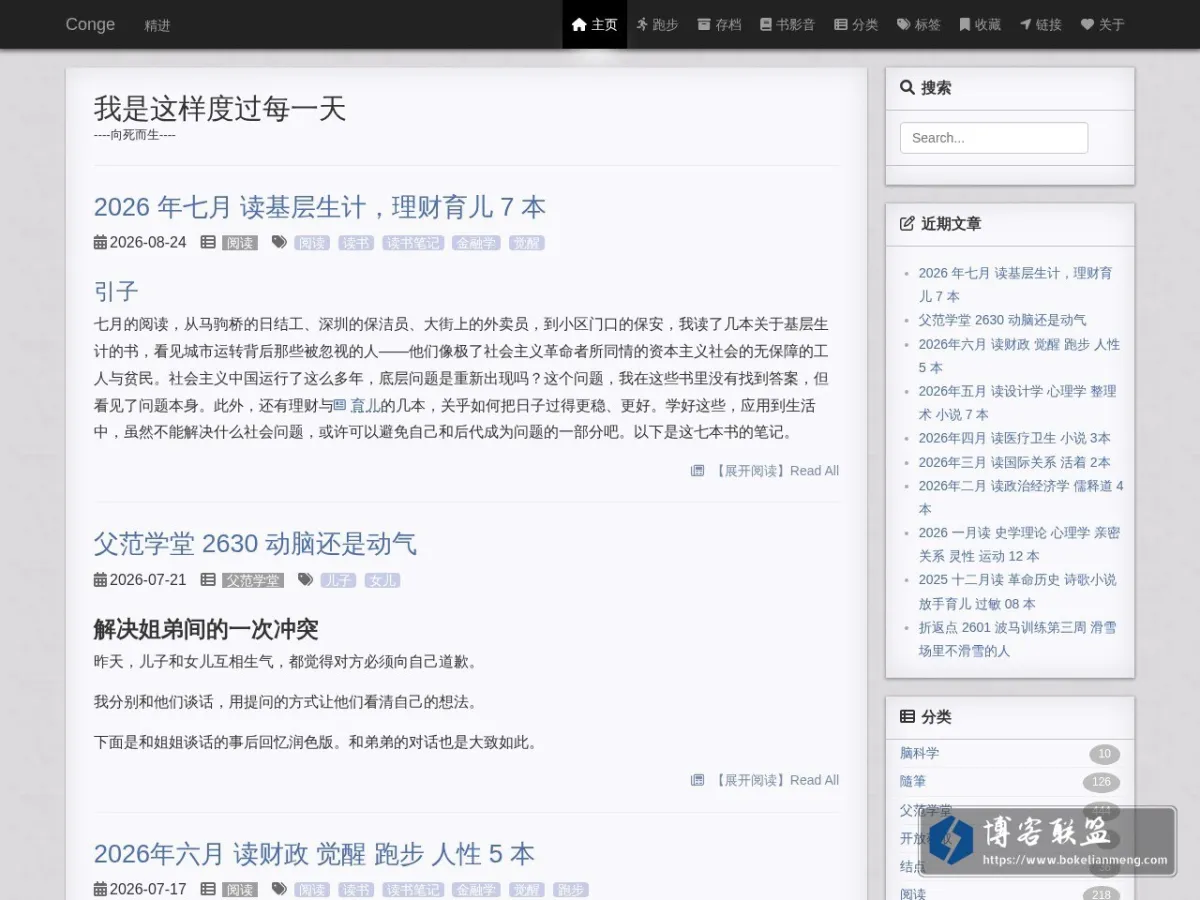Click the newspaper icon beside Read All of 父范学堂 post
This screenshot has width=1200, height=900.
(698, 780)
